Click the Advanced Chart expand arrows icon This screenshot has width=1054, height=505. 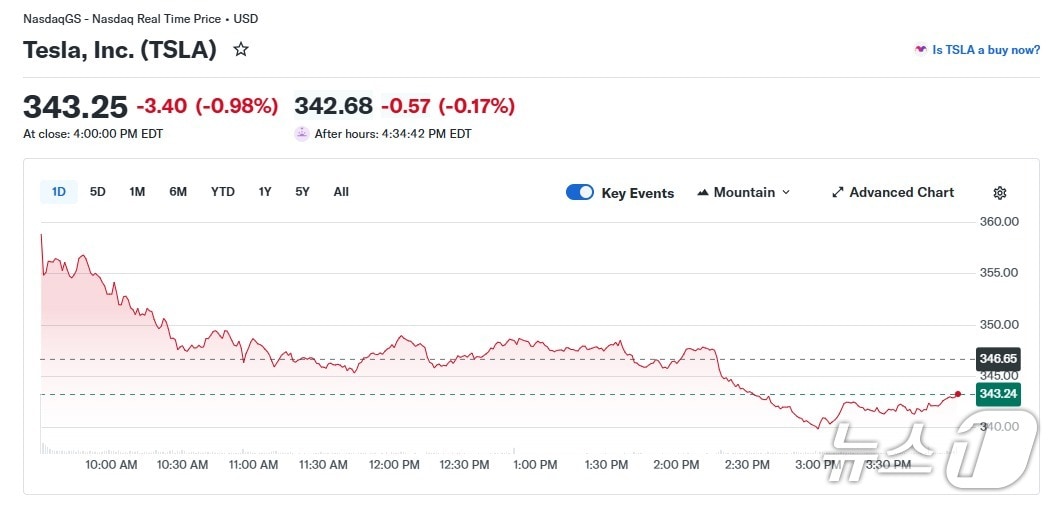click(838, 192)
